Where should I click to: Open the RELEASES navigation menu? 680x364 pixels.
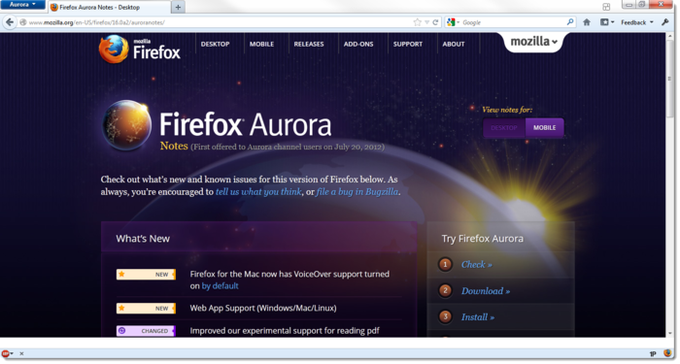coord(309,44)
